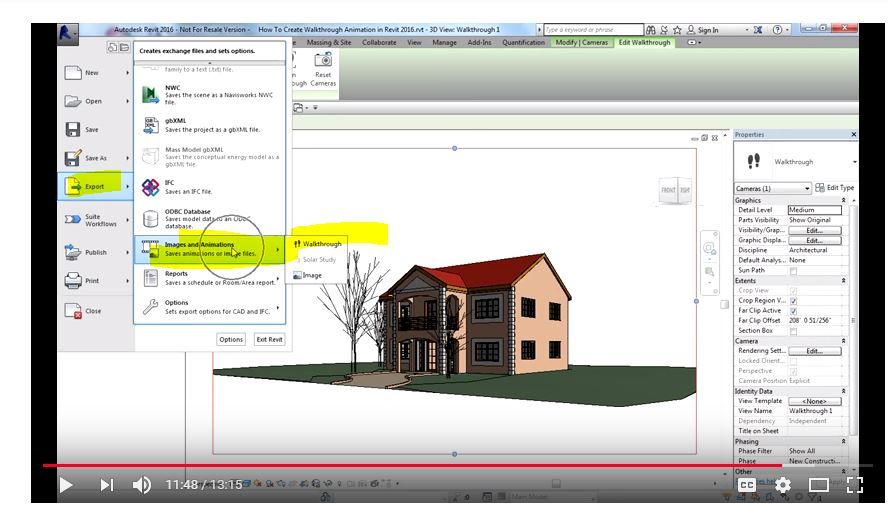
Task: Toggle the Locked Orientation checkbox
Action: coord(793,361)
